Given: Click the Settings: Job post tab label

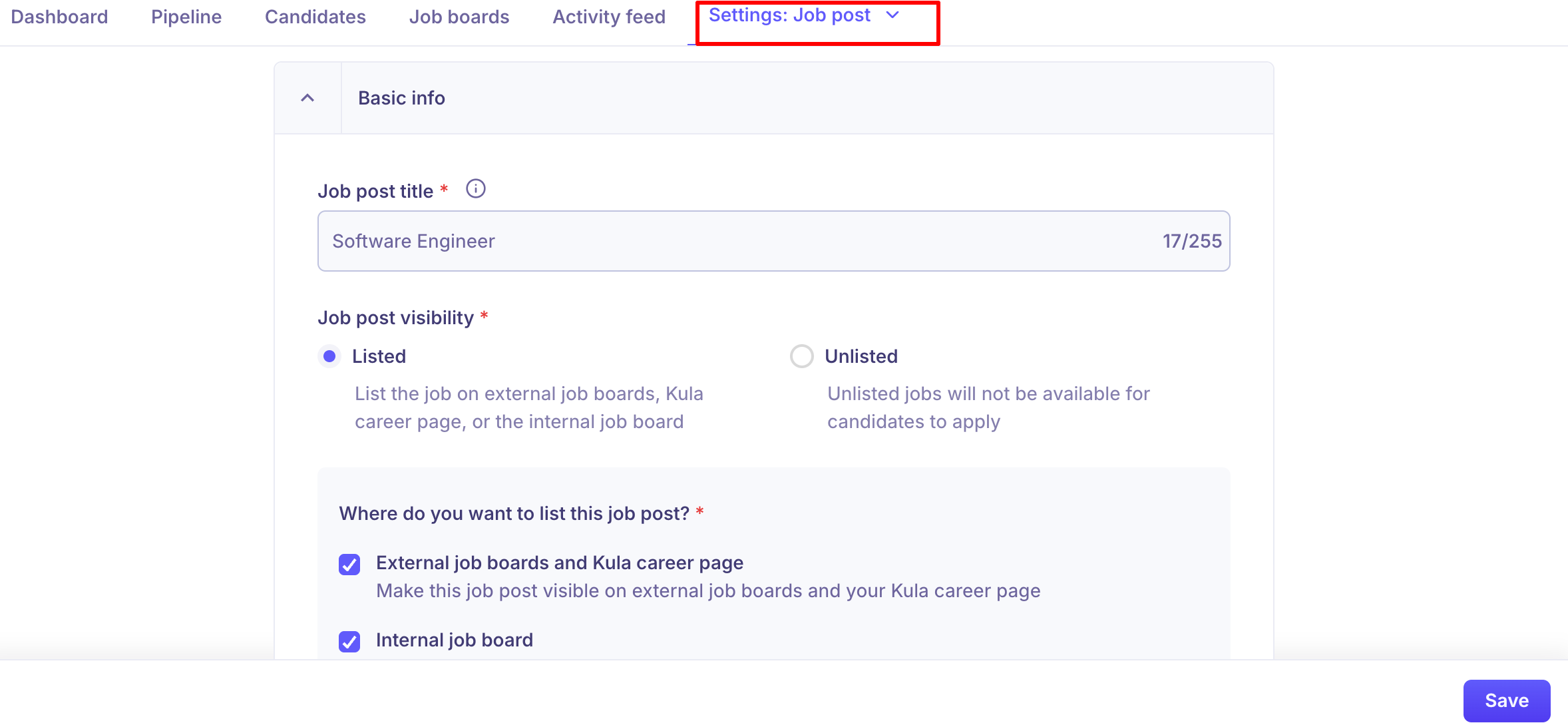Looking at the screenshot, I should pos(789,15).
